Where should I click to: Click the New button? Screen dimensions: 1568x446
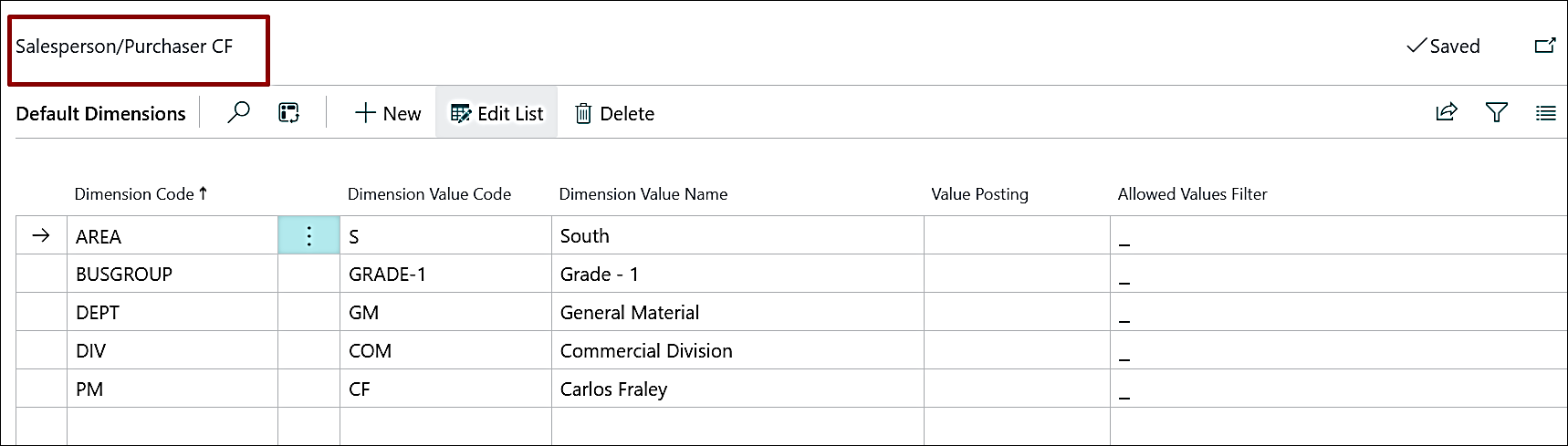pos(388,113)
